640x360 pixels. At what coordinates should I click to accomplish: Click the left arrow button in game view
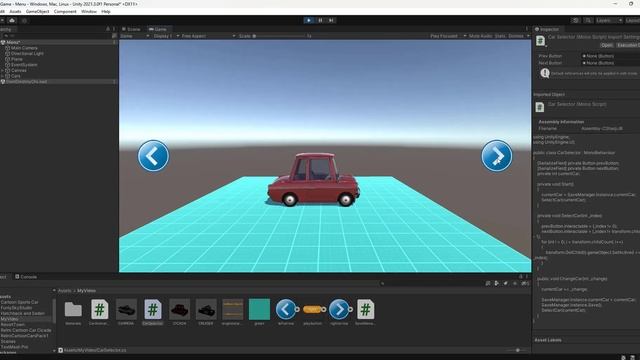pos(153,156)
